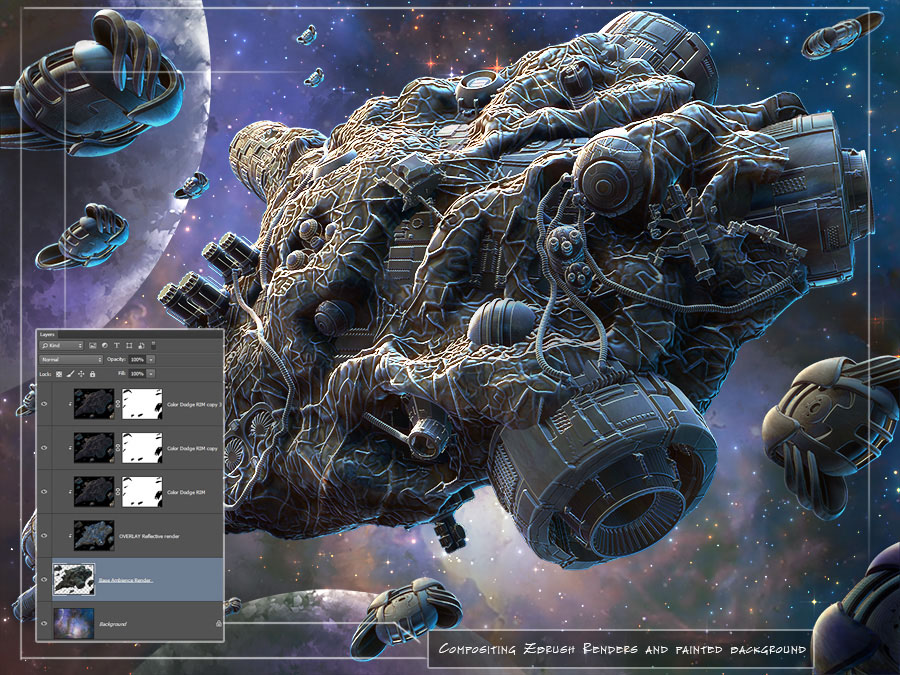Filter layers by smart object icon
This screenshot has height=675, width=900.
click(141, 346)
